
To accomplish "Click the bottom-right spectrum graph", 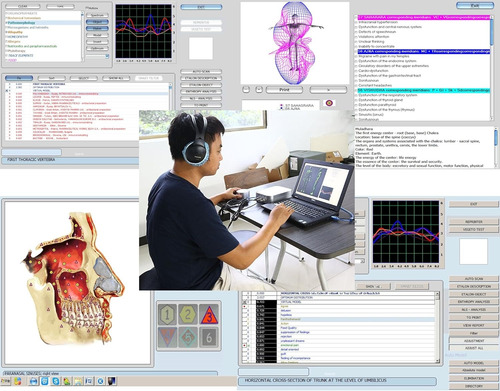I will (x=406, y=232).
